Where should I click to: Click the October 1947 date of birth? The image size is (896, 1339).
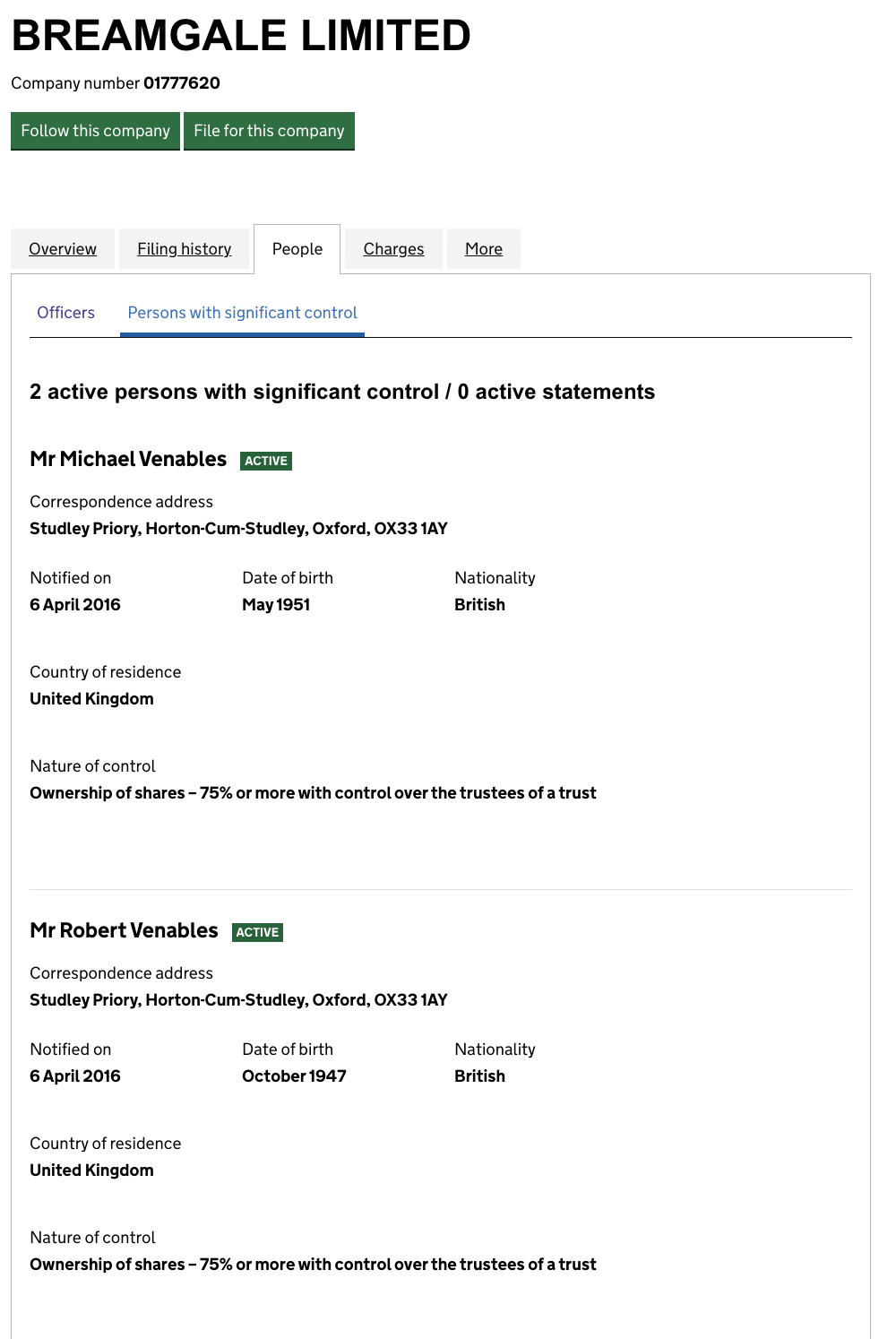click(x=294, y=1076)
